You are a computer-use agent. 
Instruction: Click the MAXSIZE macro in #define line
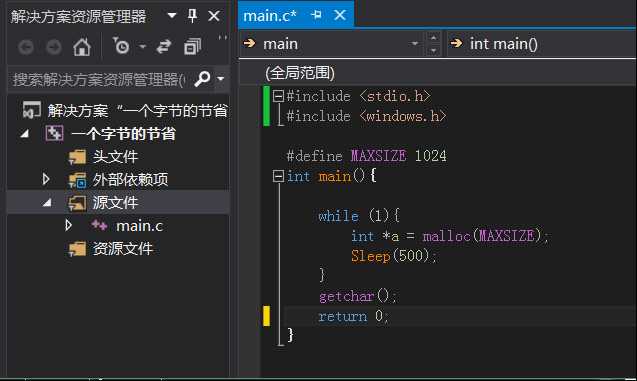pyautogui.click(x=378, y=156)
